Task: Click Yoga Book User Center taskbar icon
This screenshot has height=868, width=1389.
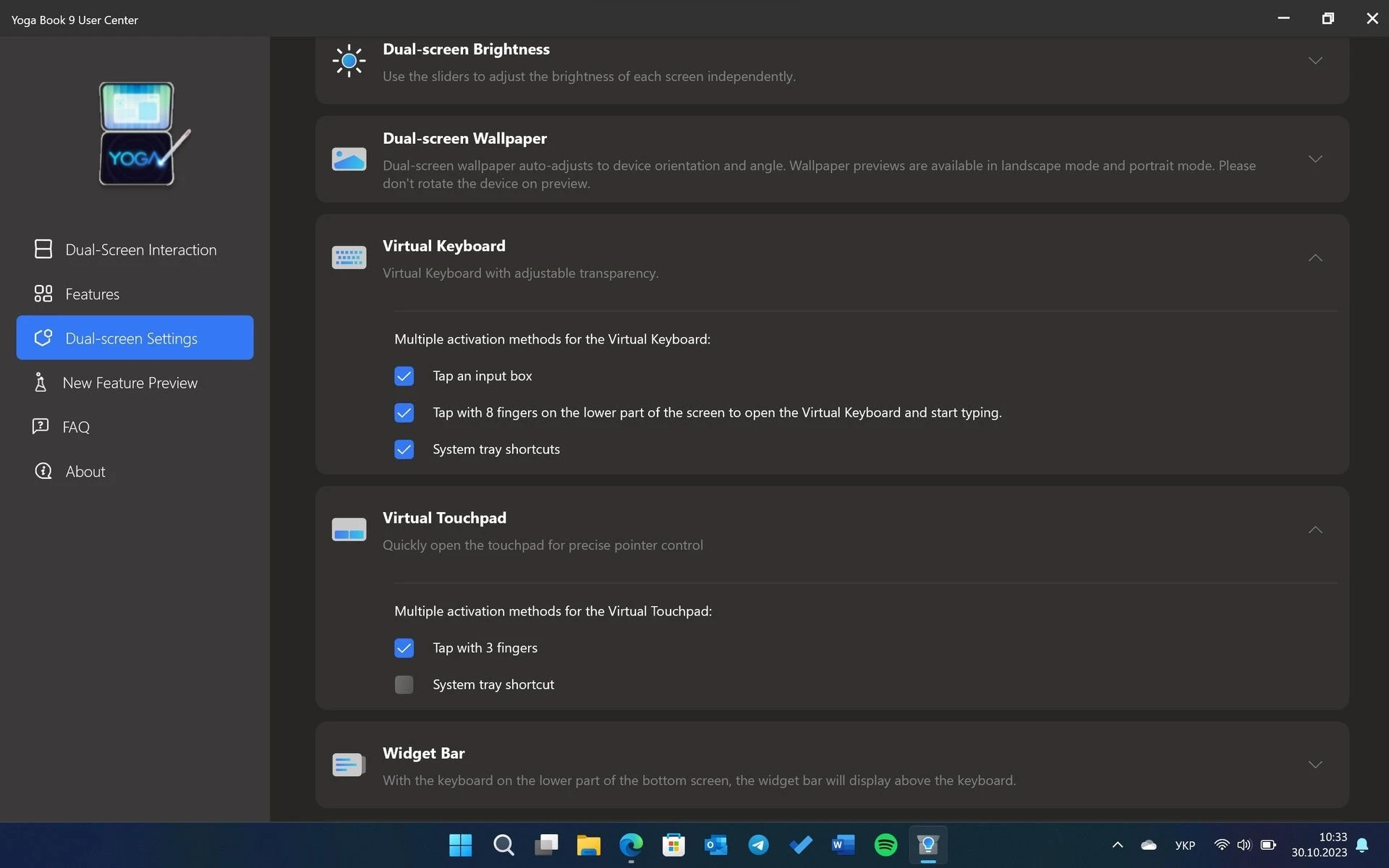Action: click(928, 845)
